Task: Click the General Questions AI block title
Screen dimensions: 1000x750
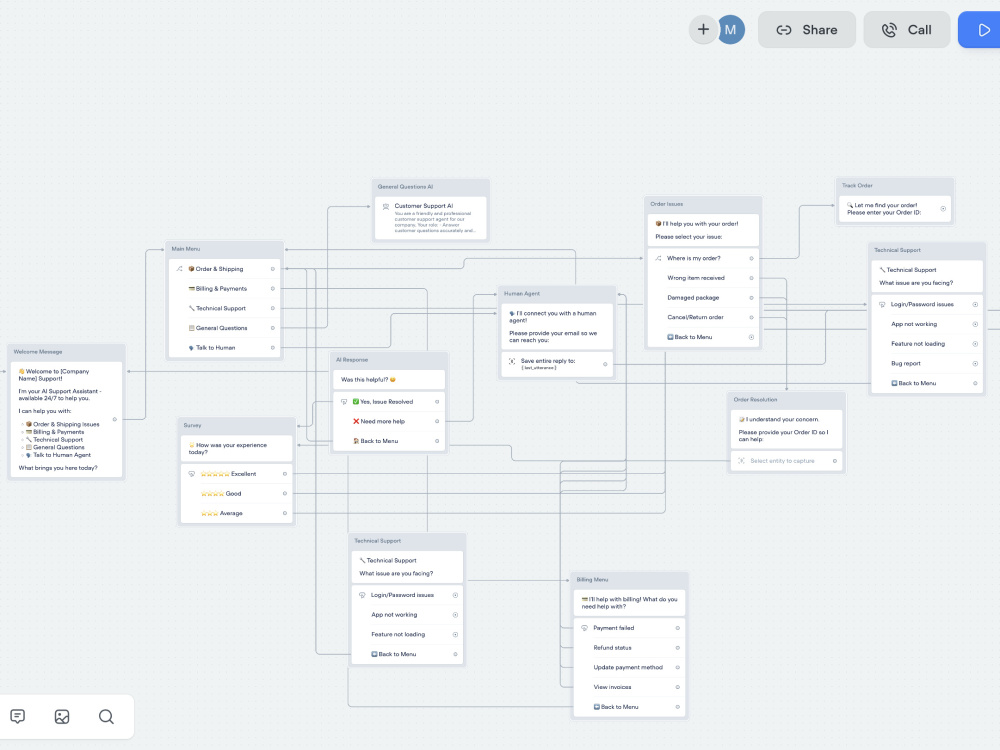Action: click(405, 187)
